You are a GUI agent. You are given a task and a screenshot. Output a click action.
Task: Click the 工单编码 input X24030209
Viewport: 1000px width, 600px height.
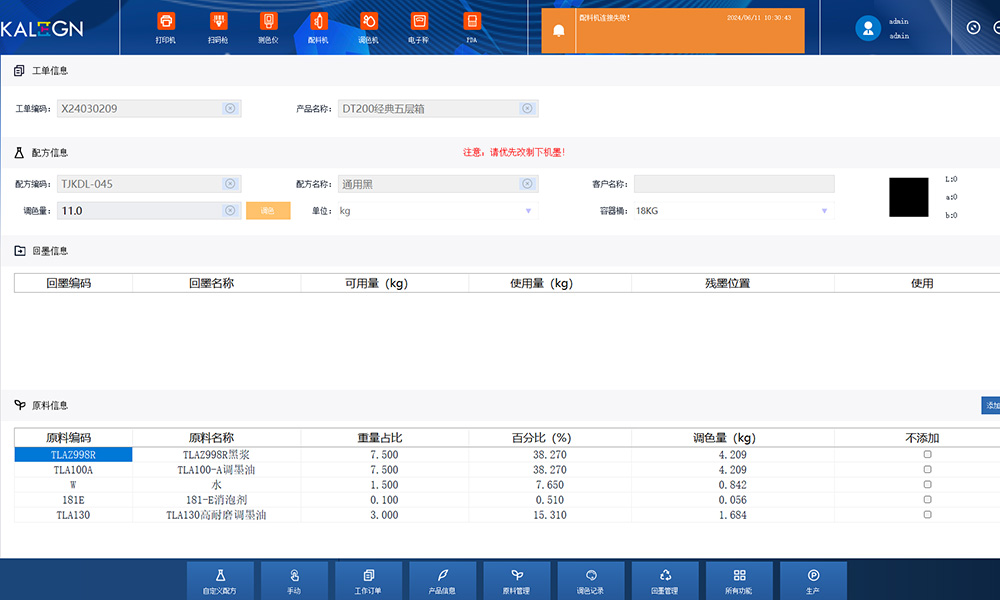tap(149, 108)
